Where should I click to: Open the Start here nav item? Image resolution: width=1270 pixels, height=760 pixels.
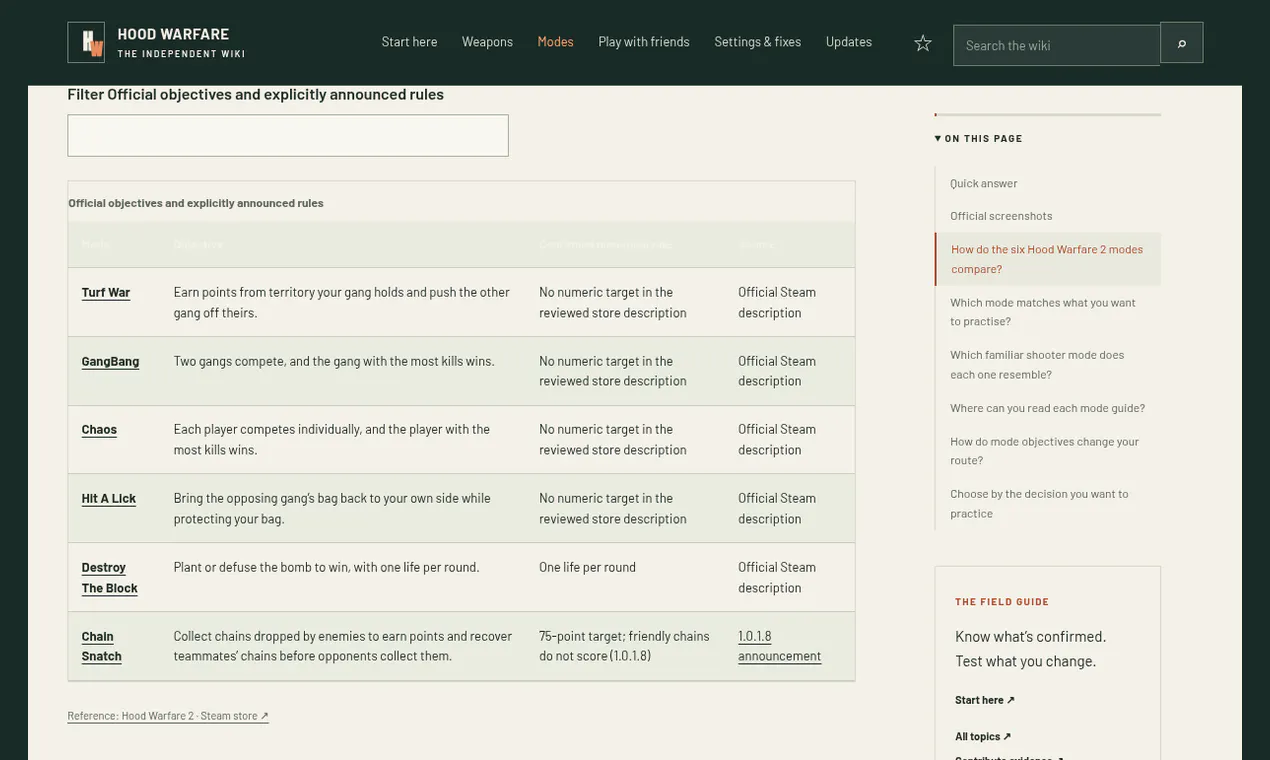point(410,42)
